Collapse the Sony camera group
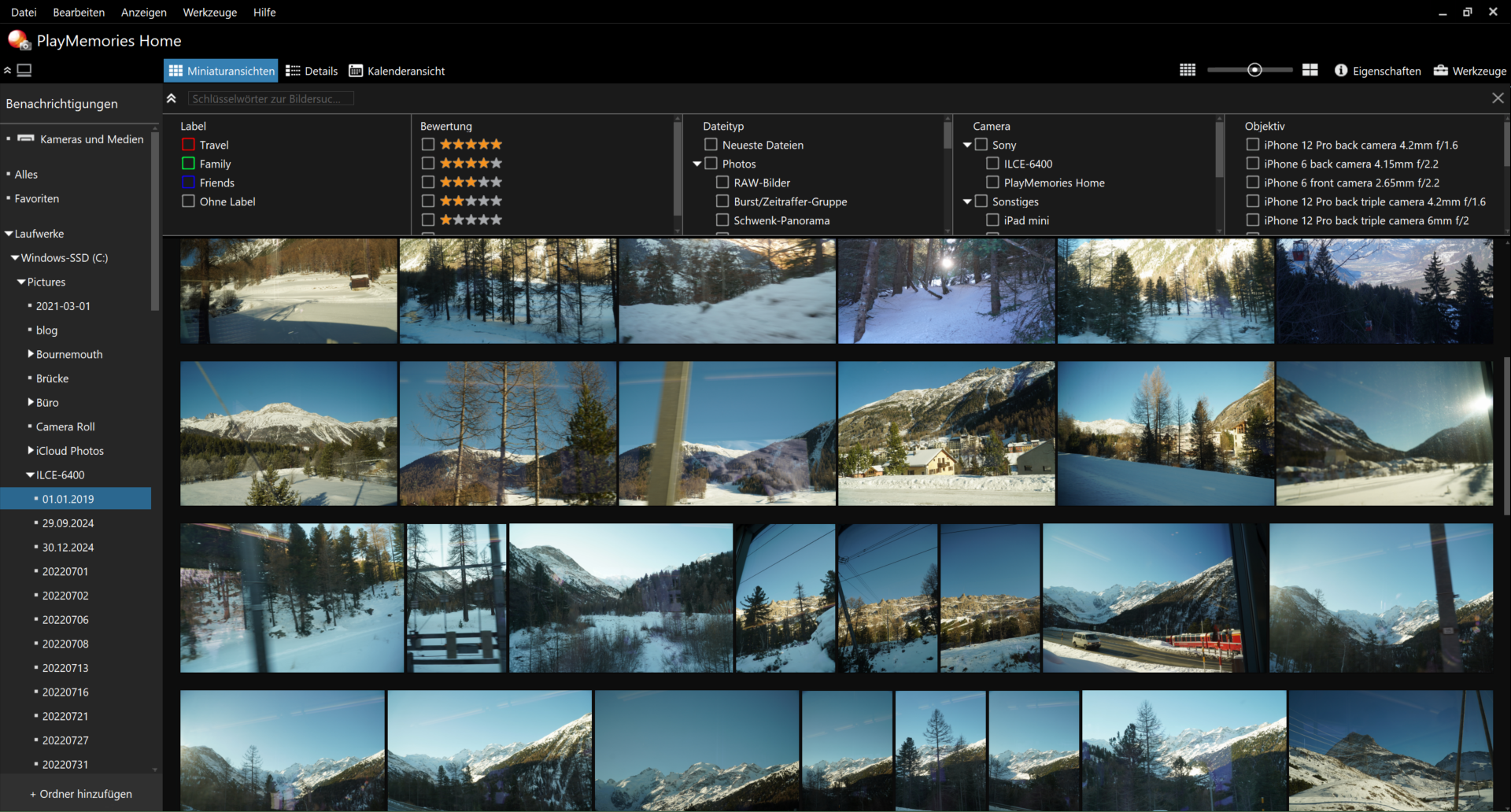 pyautogui.click(x=967, y=145)
